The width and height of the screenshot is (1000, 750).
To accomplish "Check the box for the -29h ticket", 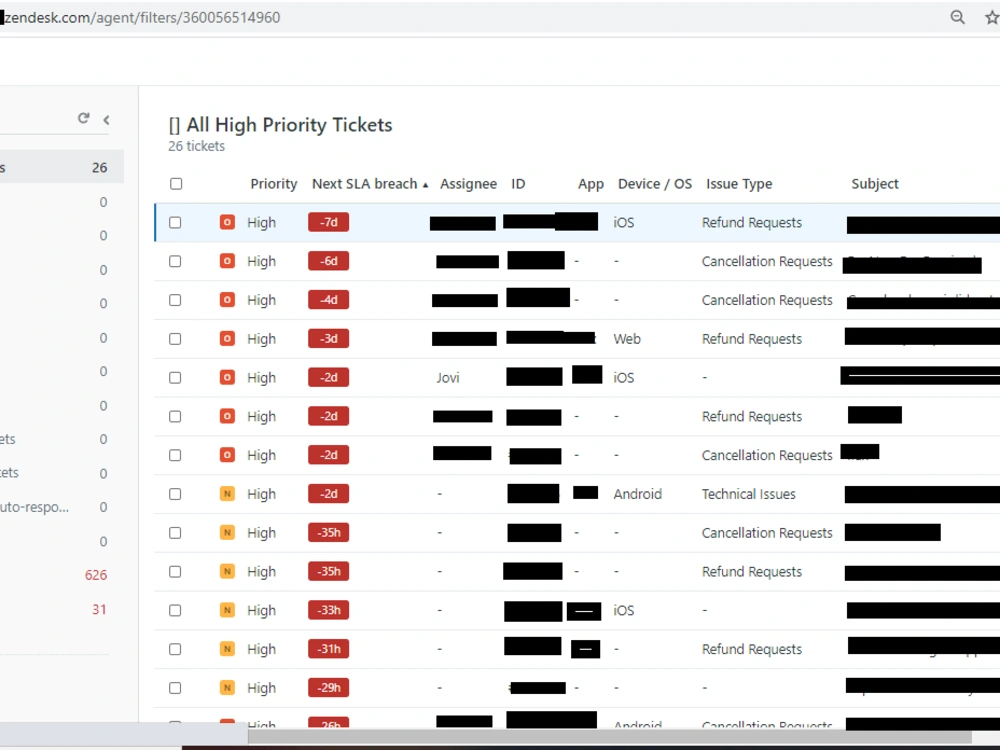I will [x=175, y=688].
